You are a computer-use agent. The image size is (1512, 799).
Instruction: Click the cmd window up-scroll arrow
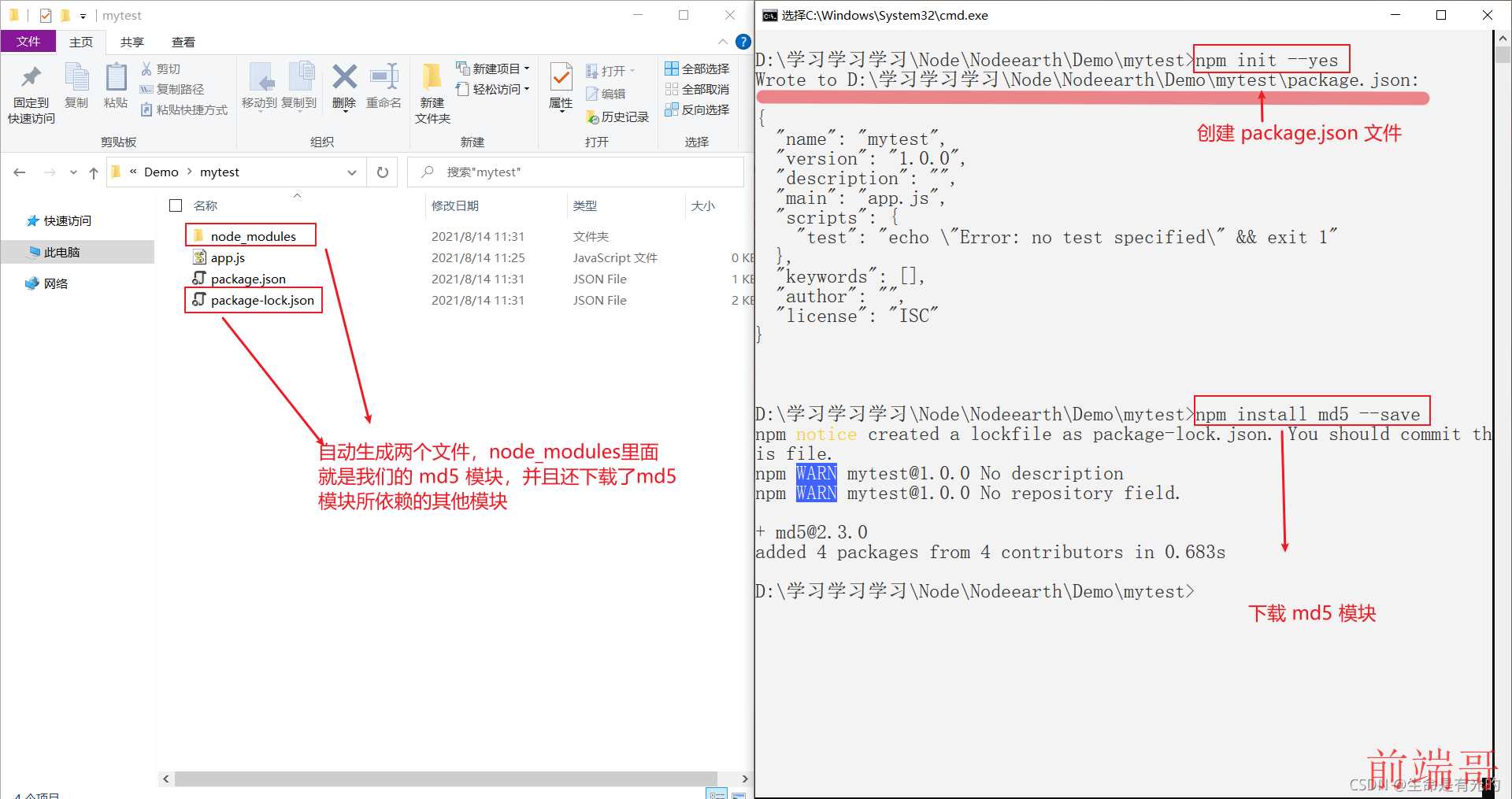coord(1503,38)
